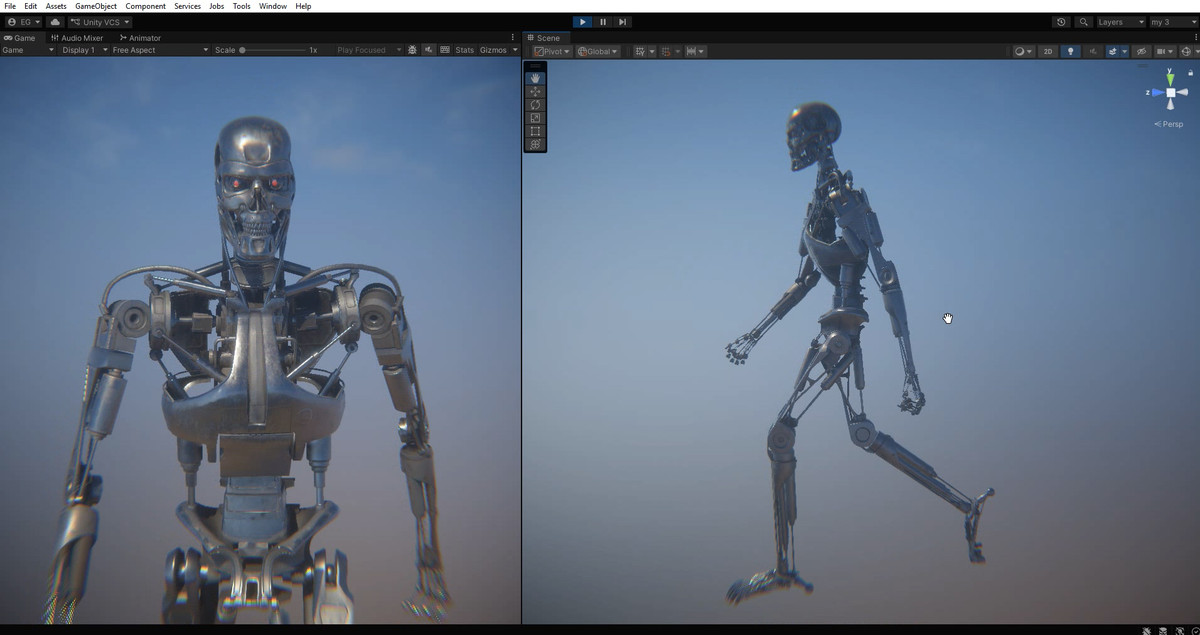
Task: Click the Pause button
Action: tap(603, 22)
